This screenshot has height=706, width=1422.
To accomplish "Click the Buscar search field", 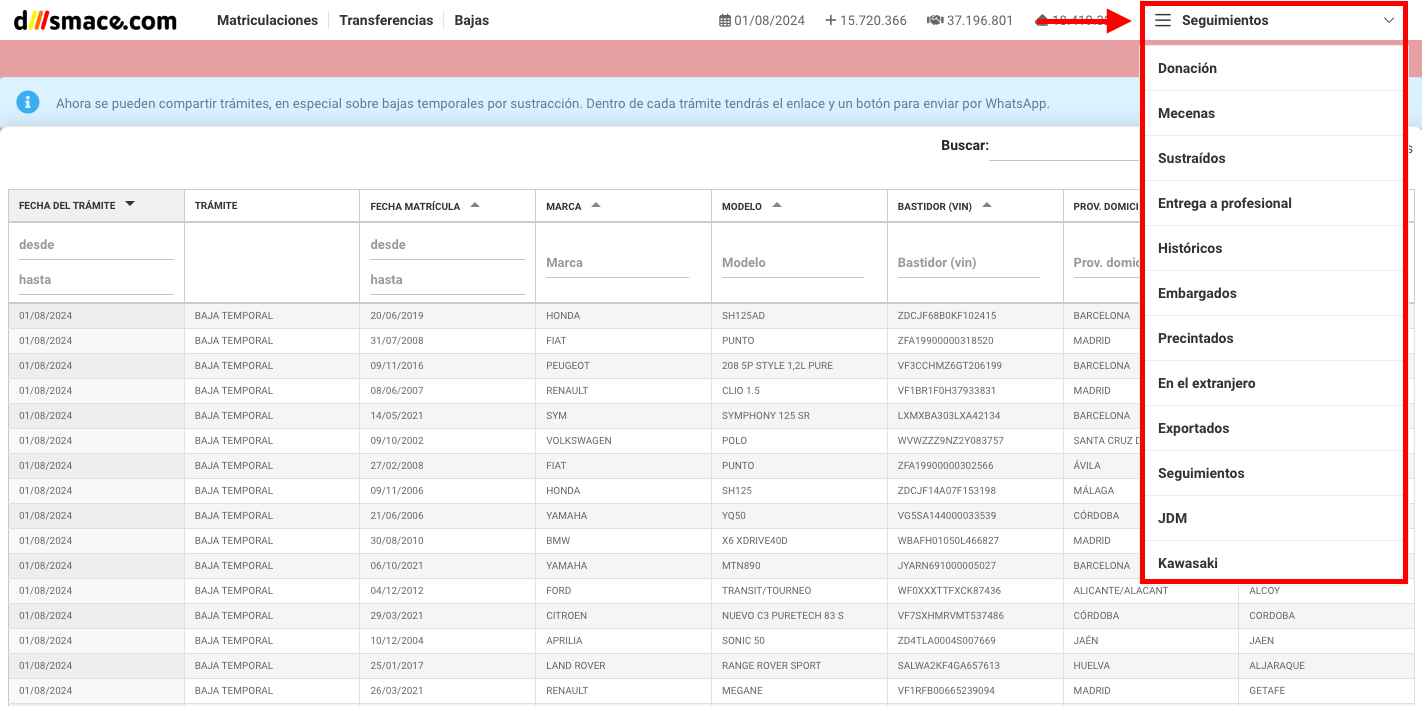I will tap(1065, 147).
